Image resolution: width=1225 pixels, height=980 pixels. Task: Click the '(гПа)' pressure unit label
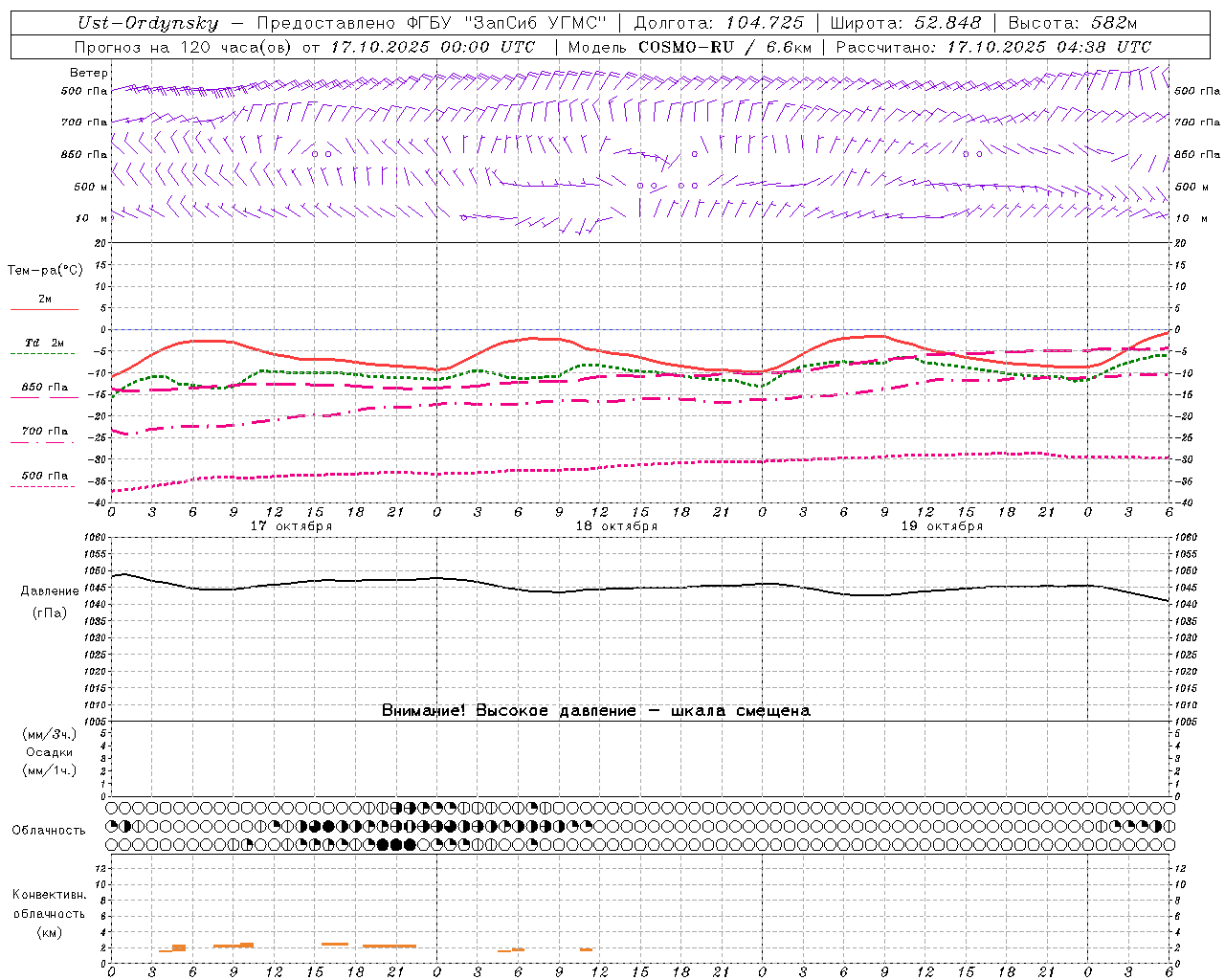pyautogui.click(x=50, y=612)
